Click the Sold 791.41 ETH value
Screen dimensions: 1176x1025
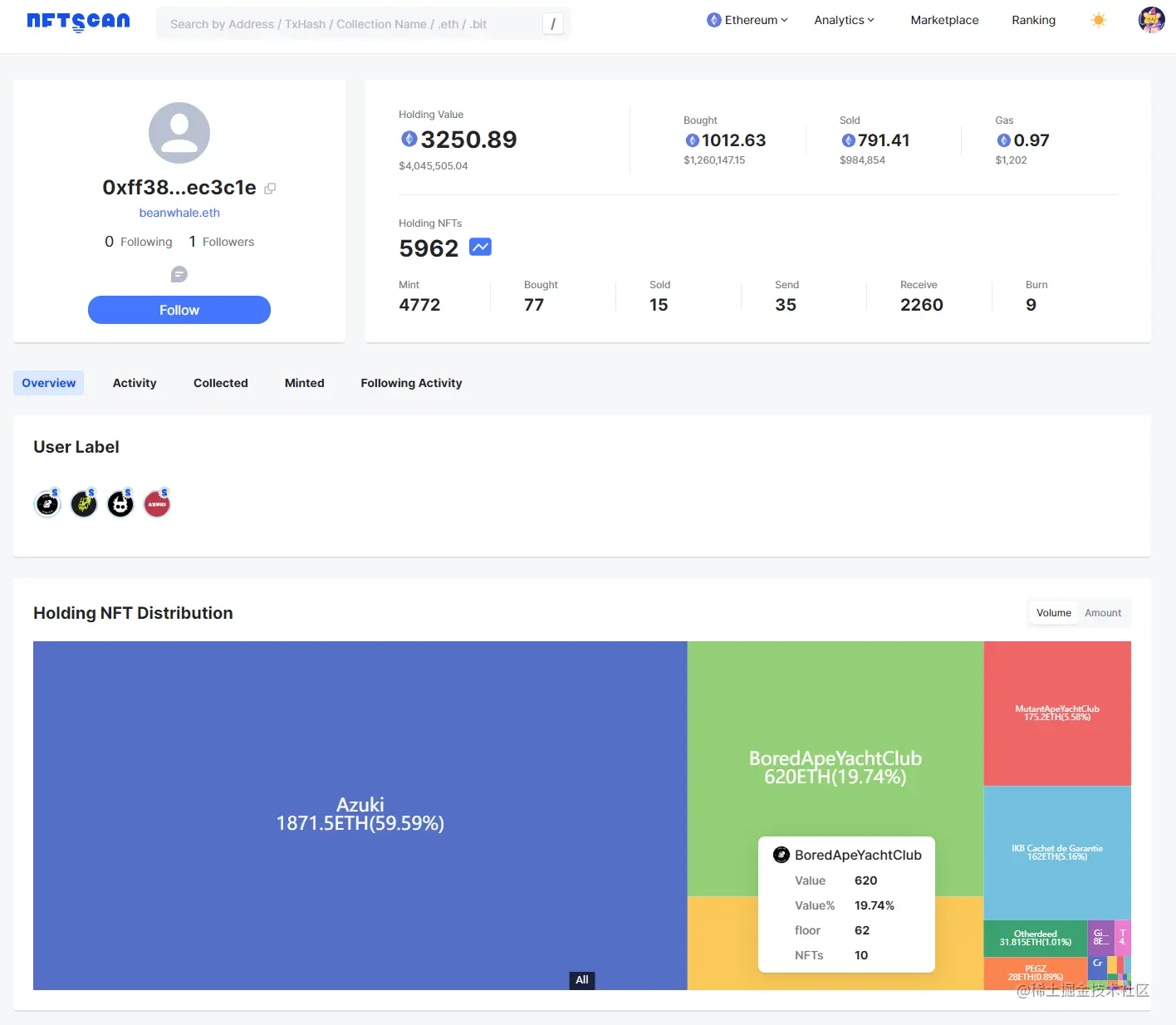pyautogui.click(x=884, y=140)
